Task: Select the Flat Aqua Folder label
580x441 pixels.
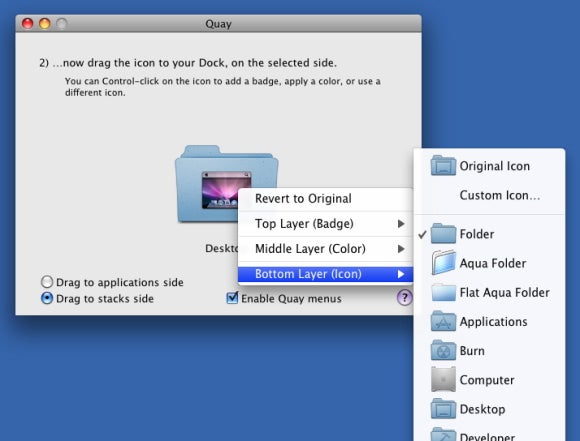Action: (505, 292)
